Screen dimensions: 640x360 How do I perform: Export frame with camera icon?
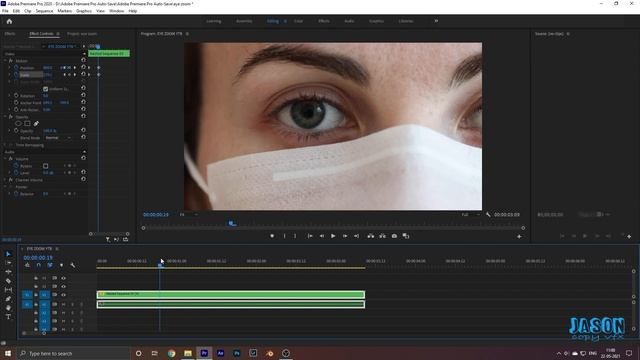point(394,236)
